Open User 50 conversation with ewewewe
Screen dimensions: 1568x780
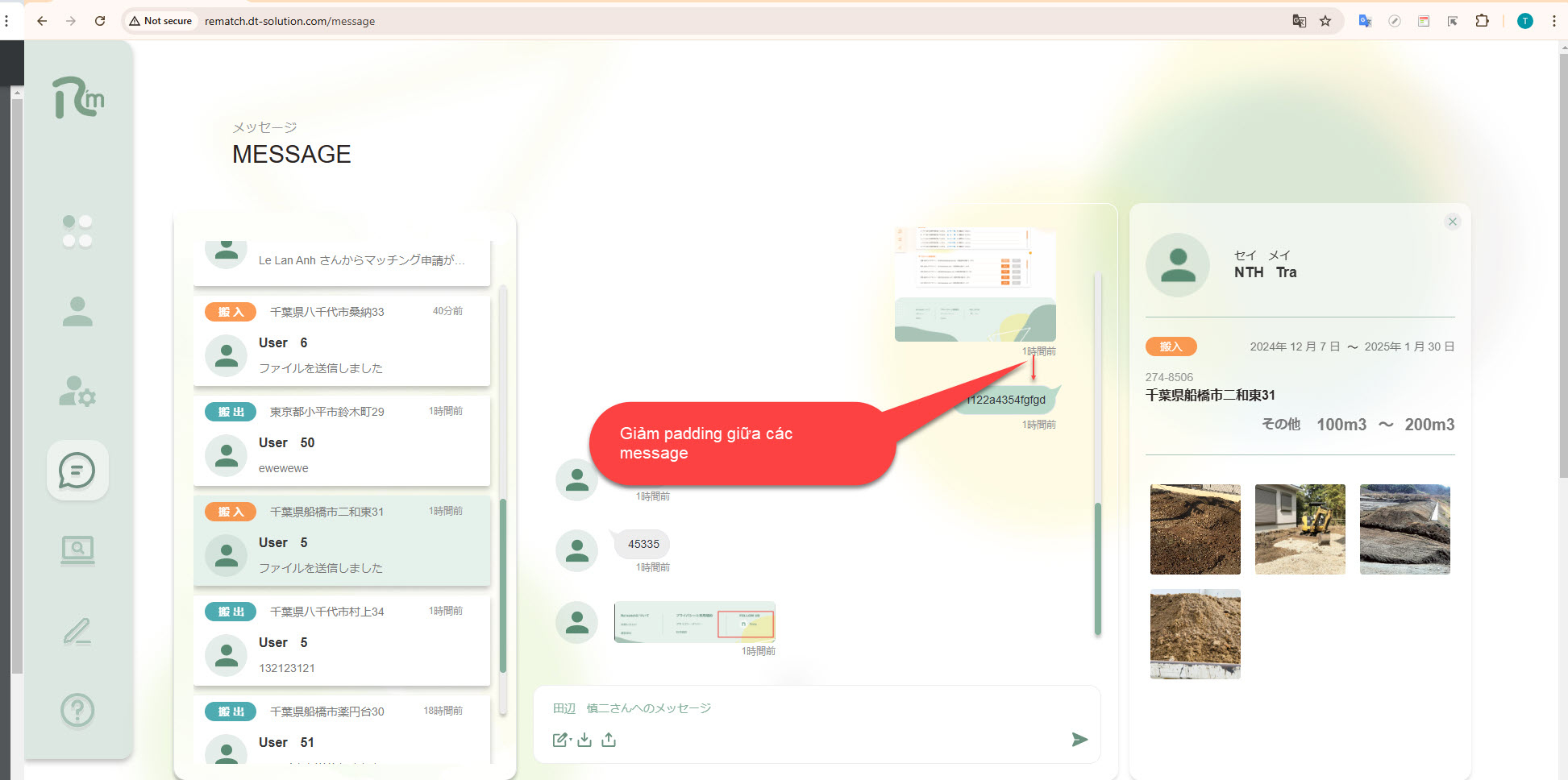[341, 442]
